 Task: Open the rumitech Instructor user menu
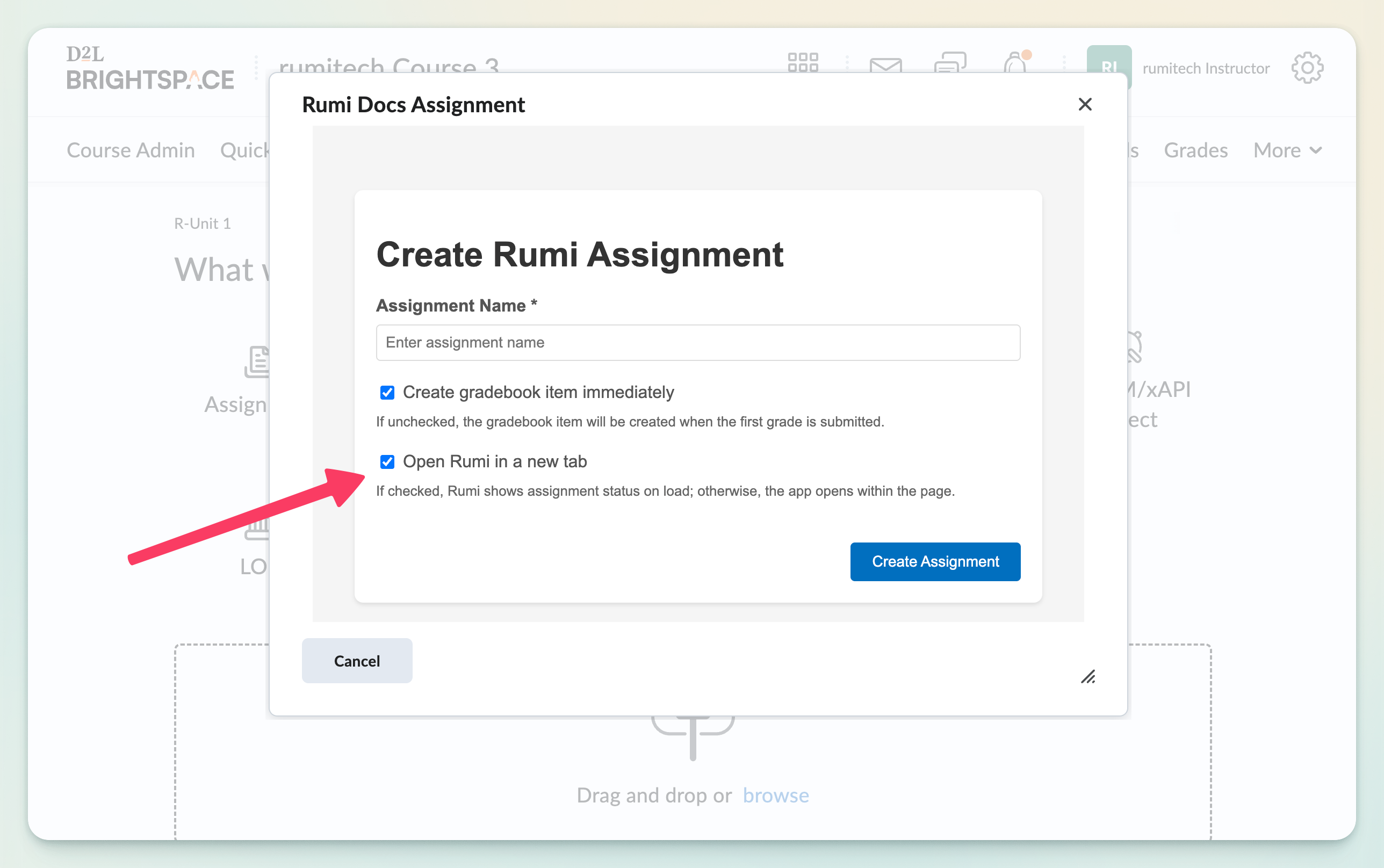pos(1206,68)
